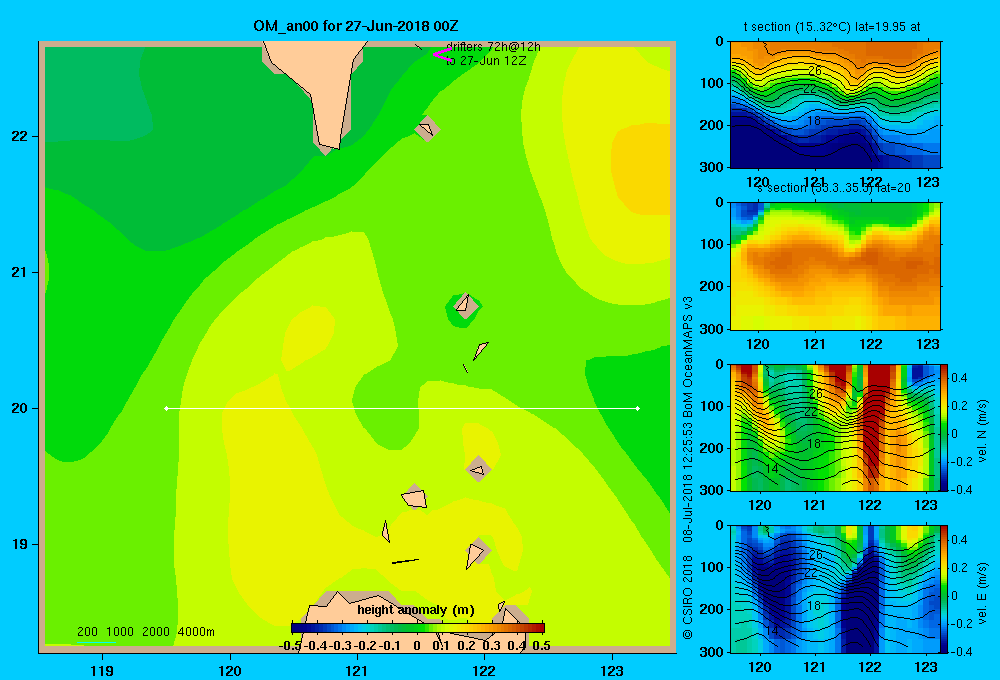Click the 't section (15..32°C) lat=19.95' title
Viewport: 1000px width, 680px height.
pyautogui.click(x=832, y=27)
